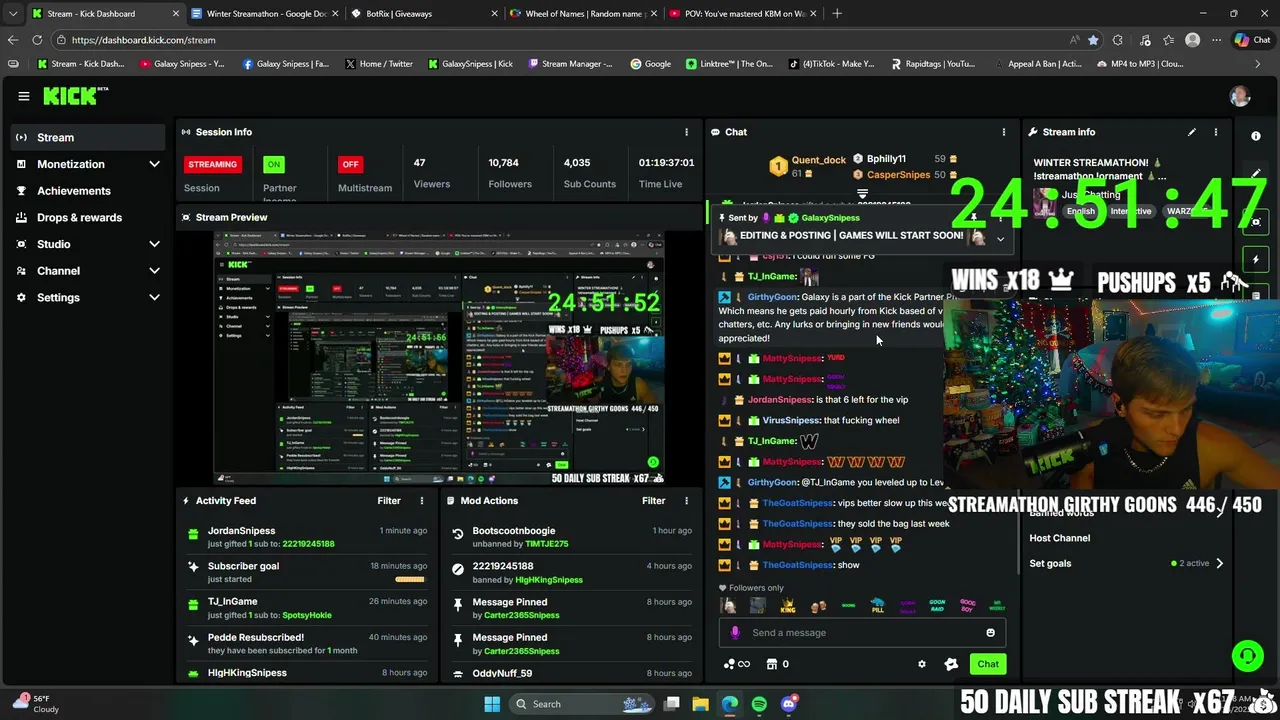Screen dimensions: 1280x720
Task: Open the user profile avatar menu
Action: pyautogui.click(x=1240, y=96)
